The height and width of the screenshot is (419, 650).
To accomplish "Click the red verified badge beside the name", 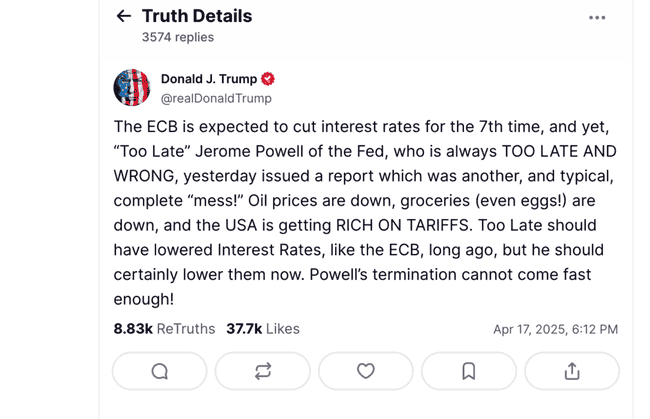I will pyautogui.click(x=268, y=79).
